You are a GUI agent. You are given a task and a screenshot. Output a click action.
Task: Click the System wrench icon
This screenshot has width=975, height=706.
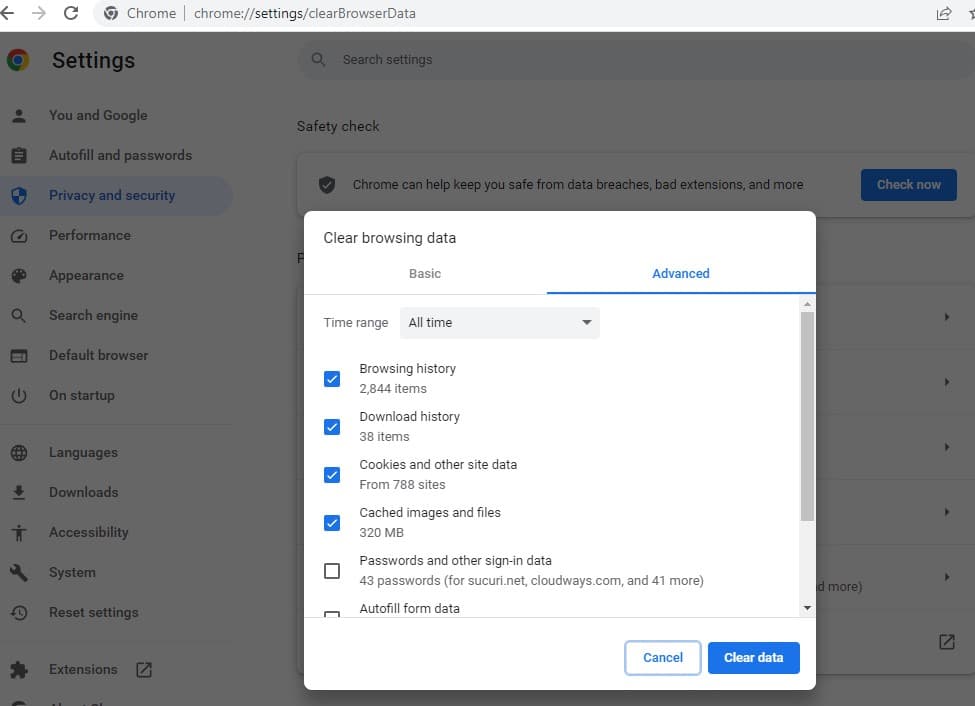18,573
